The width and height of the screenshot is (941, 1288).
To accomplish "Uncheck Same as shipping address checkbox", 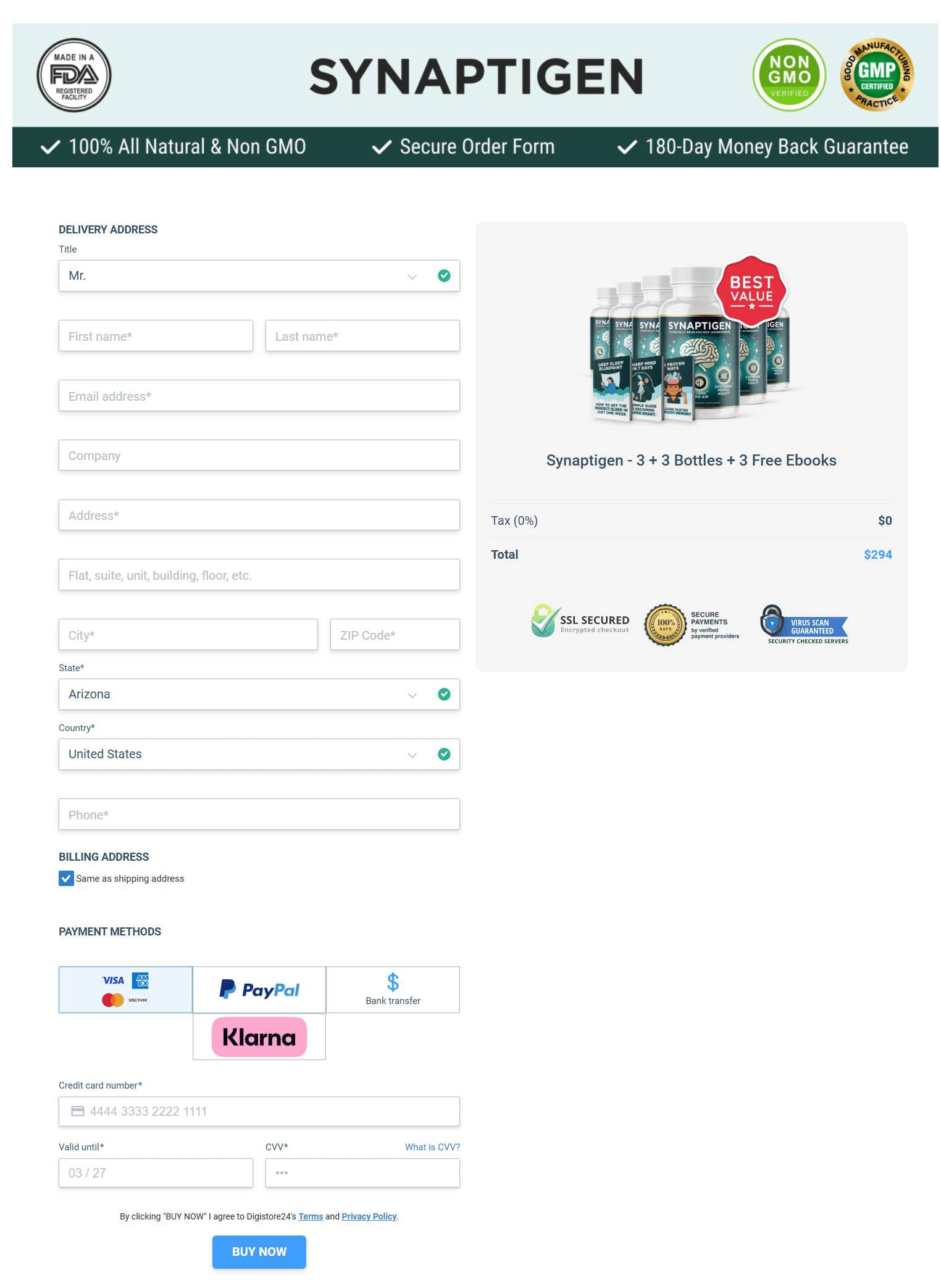I will (66, 878).
